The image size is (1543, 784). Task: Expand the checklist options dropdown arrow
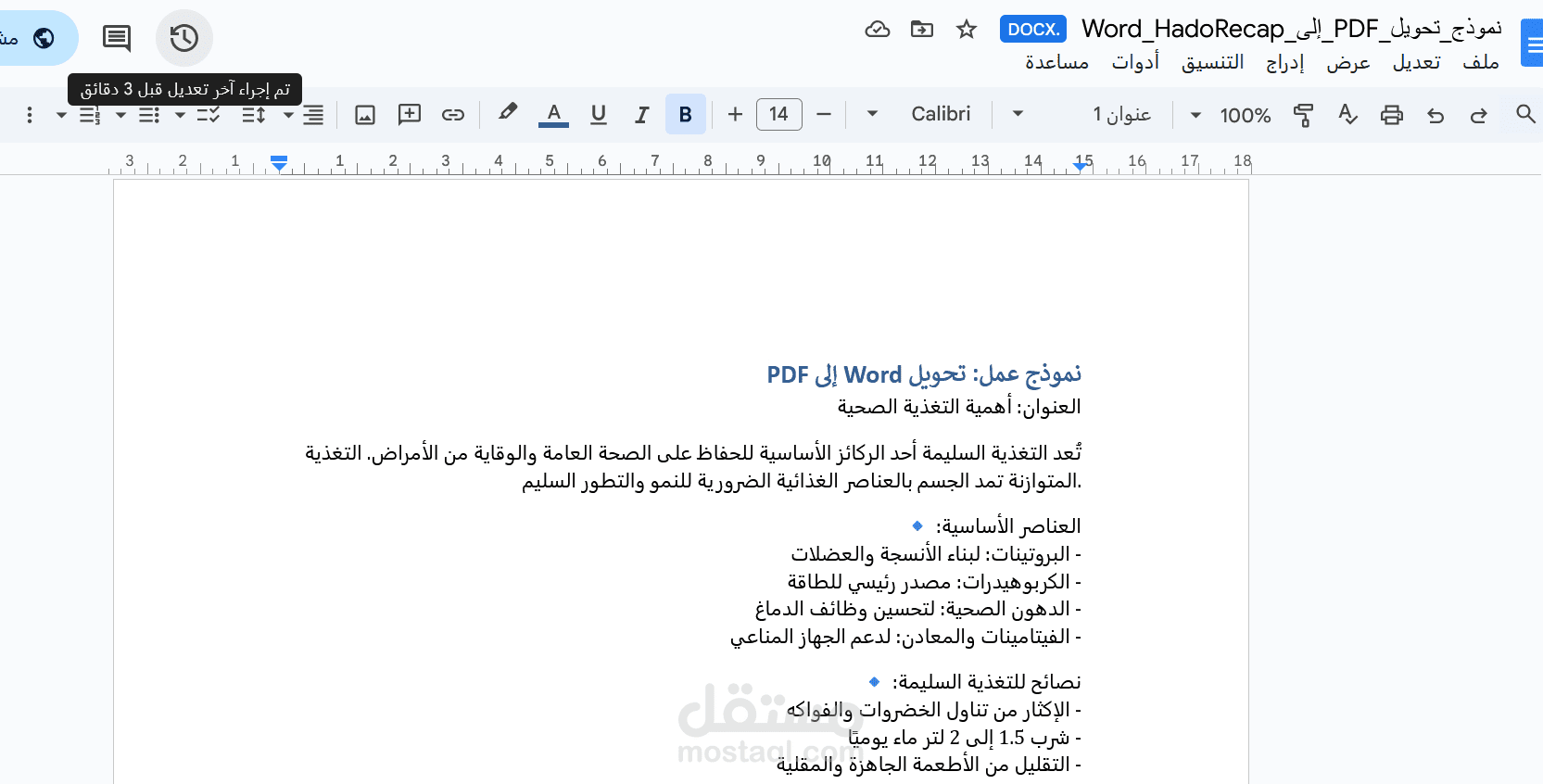pyautogui.click(x=180, y=115)
